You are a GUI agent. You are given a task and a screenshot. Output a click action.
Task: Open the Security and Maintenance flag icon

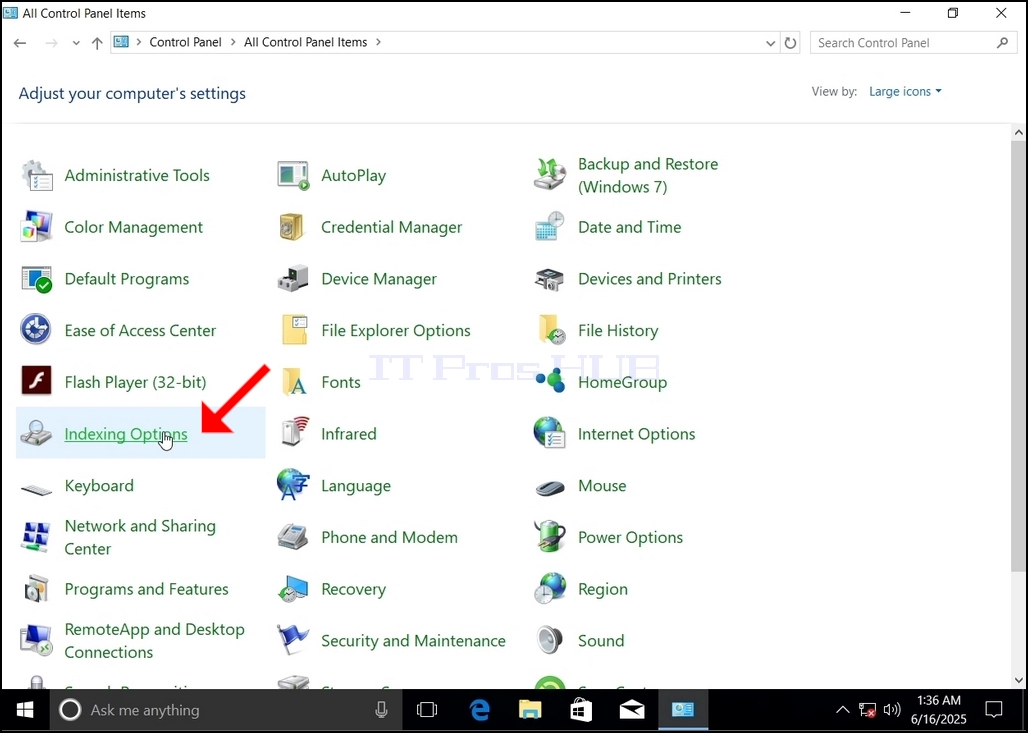pyautogui.click(x=292, y=640)
